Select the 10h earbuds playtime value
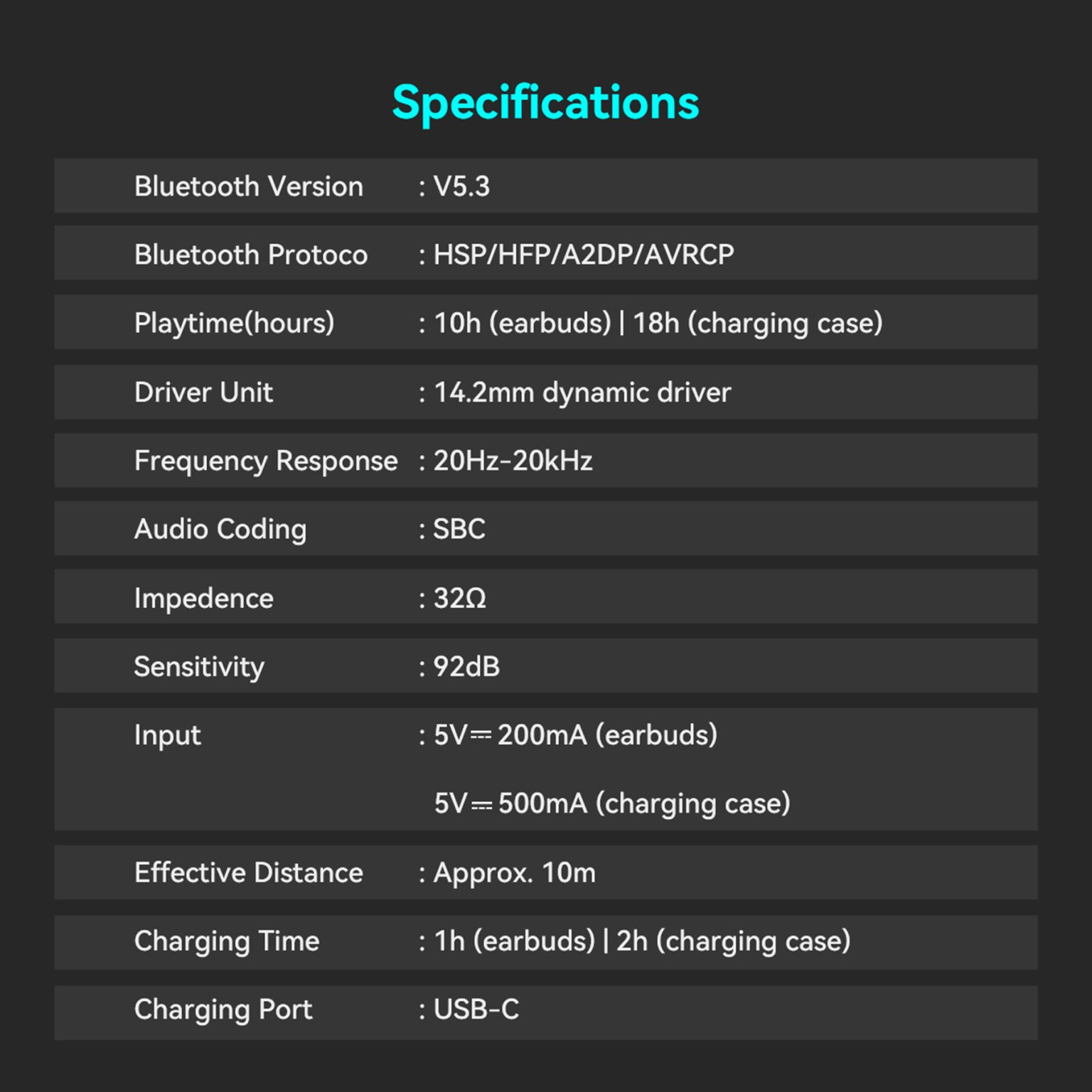Screen dimensions: 1092x1092 click(523, 323)
